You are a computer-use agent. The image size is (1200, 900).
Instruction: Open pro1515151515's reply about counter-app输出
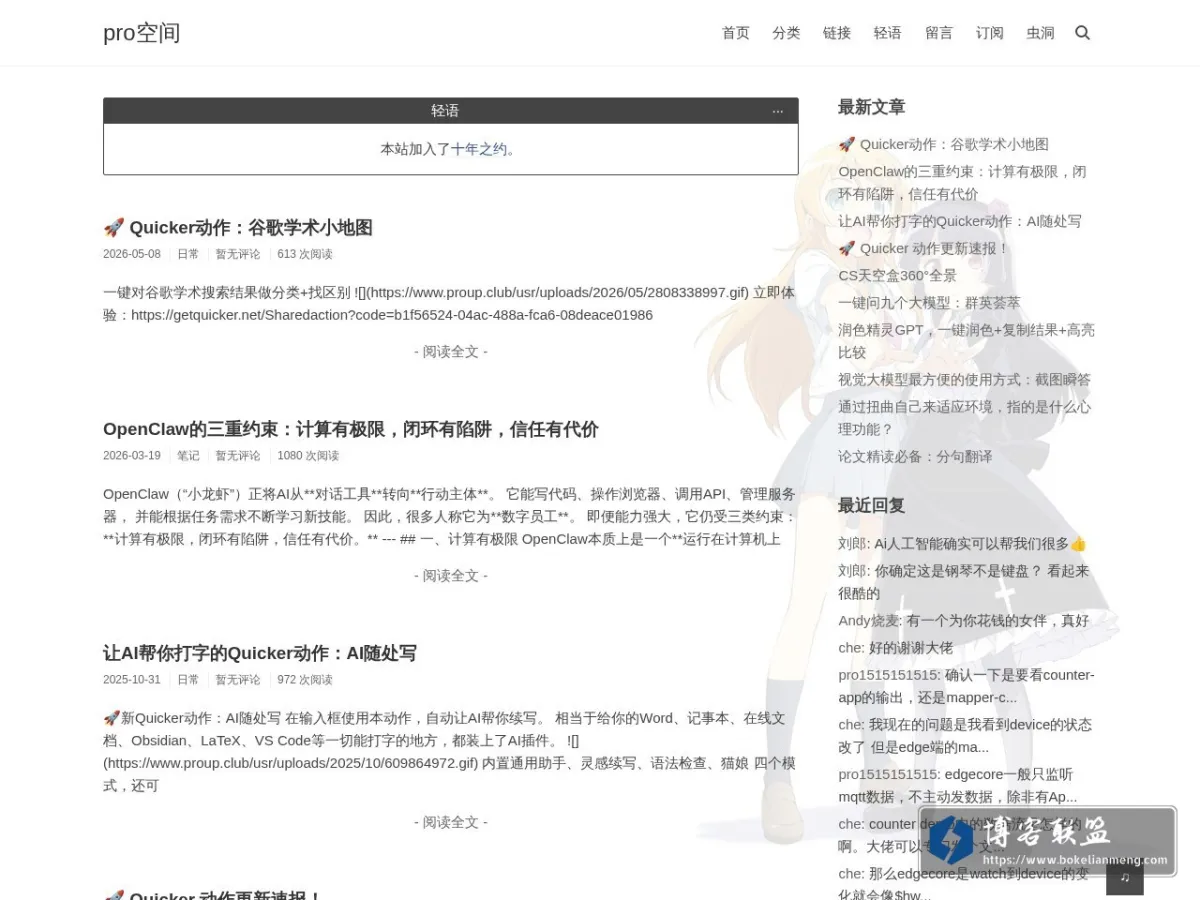click(966, 686)
